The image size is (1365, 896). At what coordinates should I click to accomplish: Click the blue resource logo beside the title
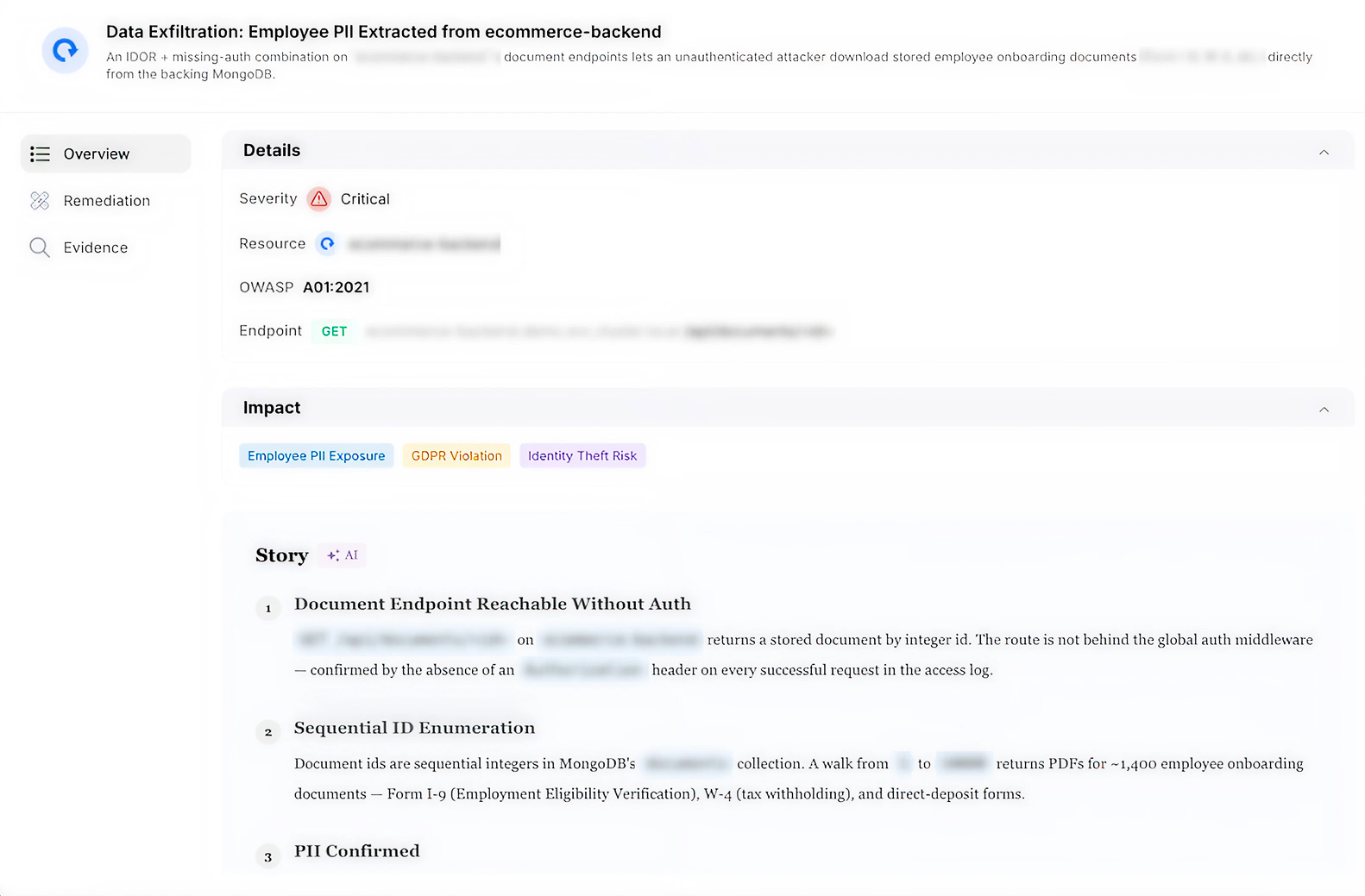click(65, 50)
